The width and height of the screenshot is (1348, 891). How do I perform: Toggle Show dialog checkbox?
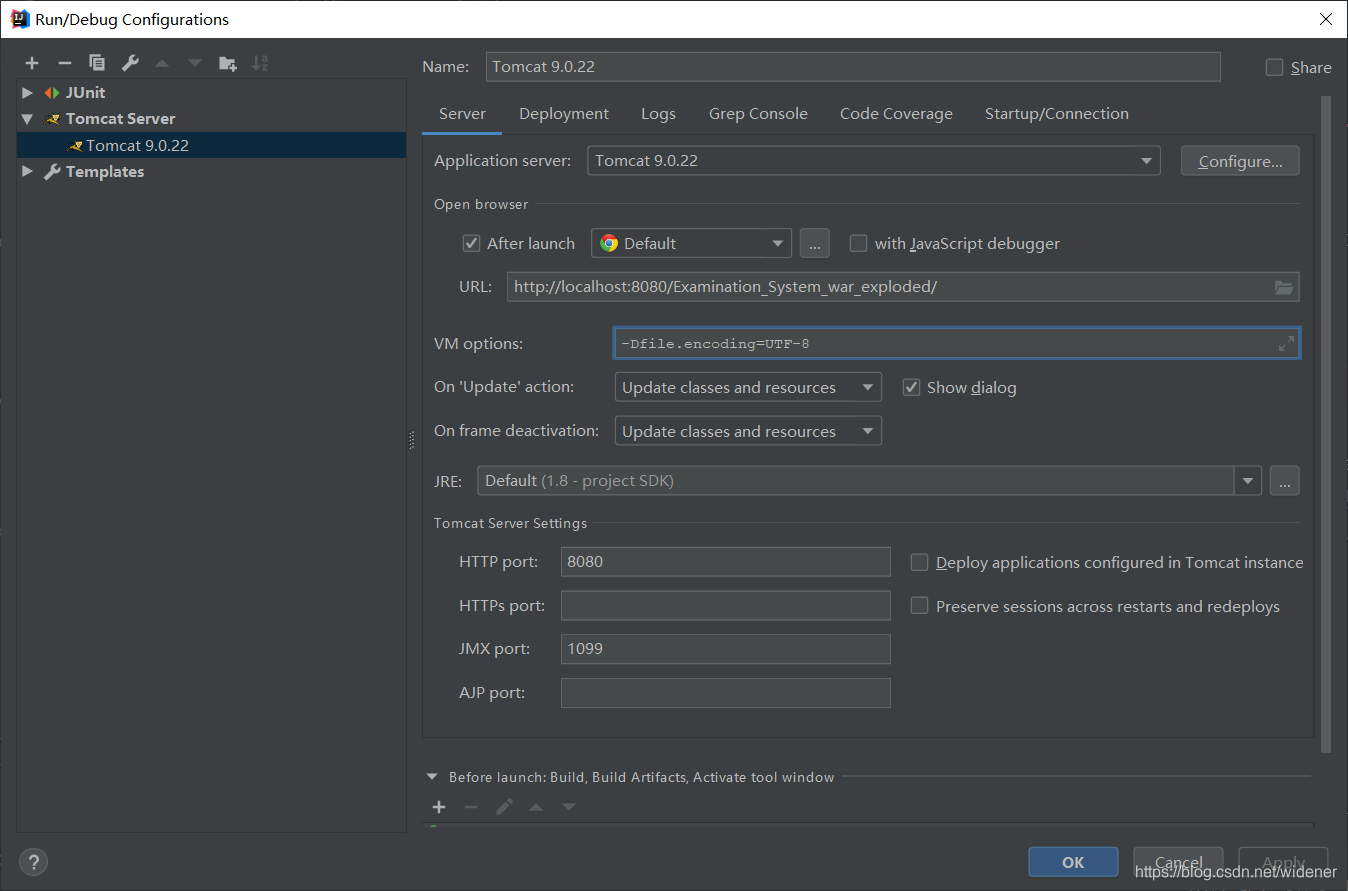pyautogui.click(x=911, y=387)
